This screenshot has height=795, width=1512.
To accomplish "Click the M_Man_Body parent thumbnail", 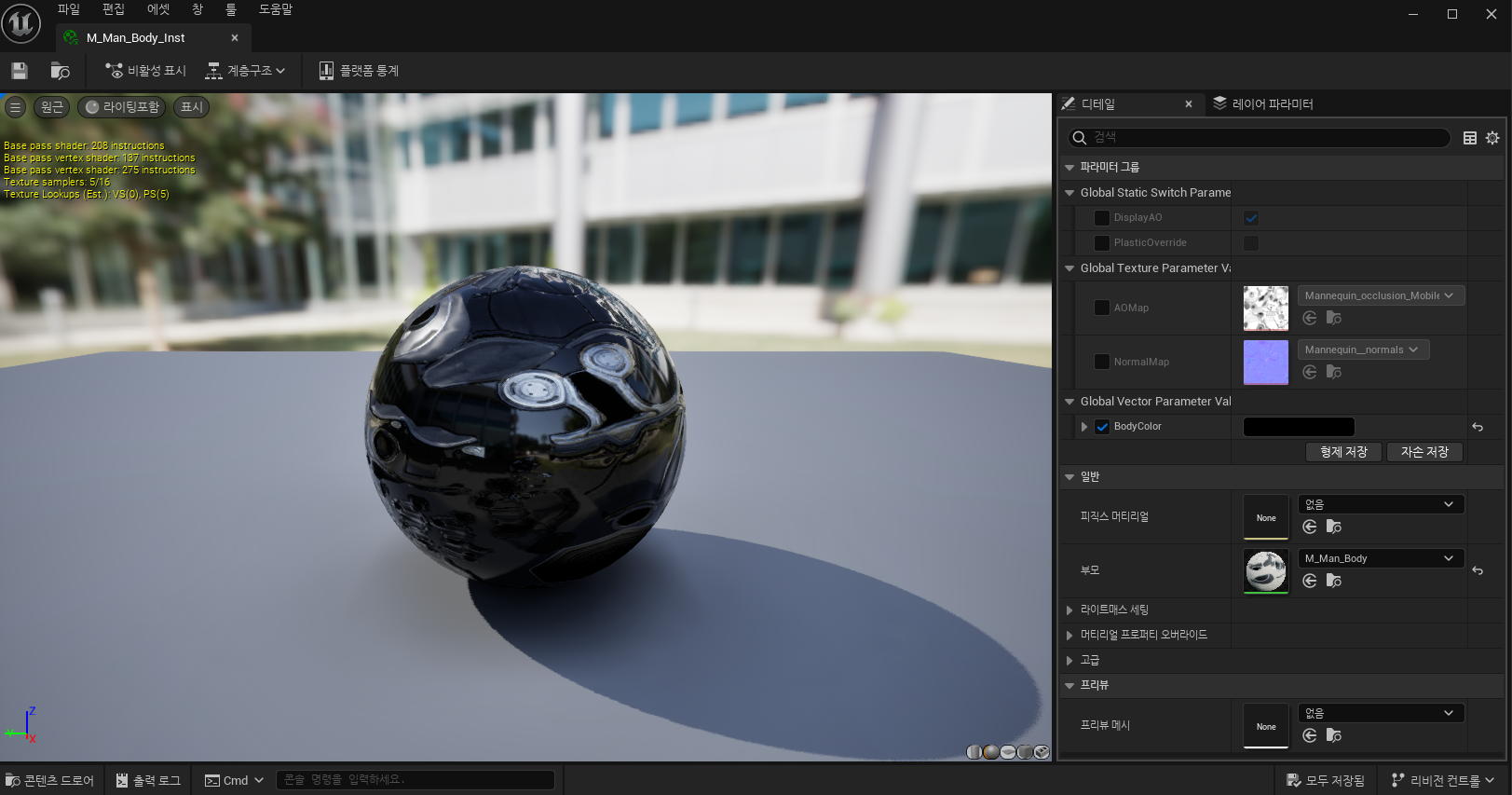I will coord(1266,571).
